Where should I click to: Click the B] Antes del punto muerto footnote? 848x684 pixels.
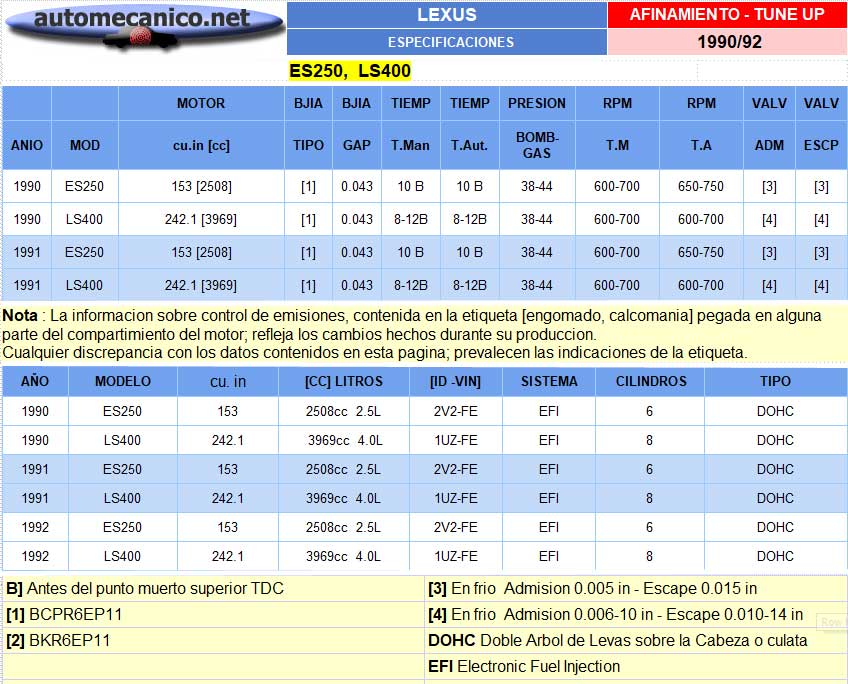(x=145, y=588)
